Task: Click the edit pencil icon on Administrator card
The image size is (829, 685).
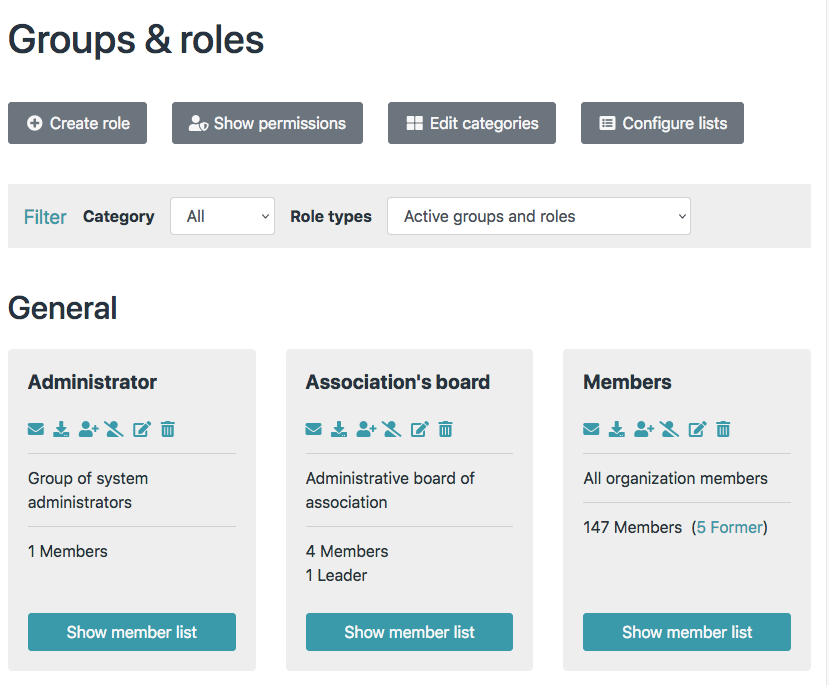Action: (142, 429)
